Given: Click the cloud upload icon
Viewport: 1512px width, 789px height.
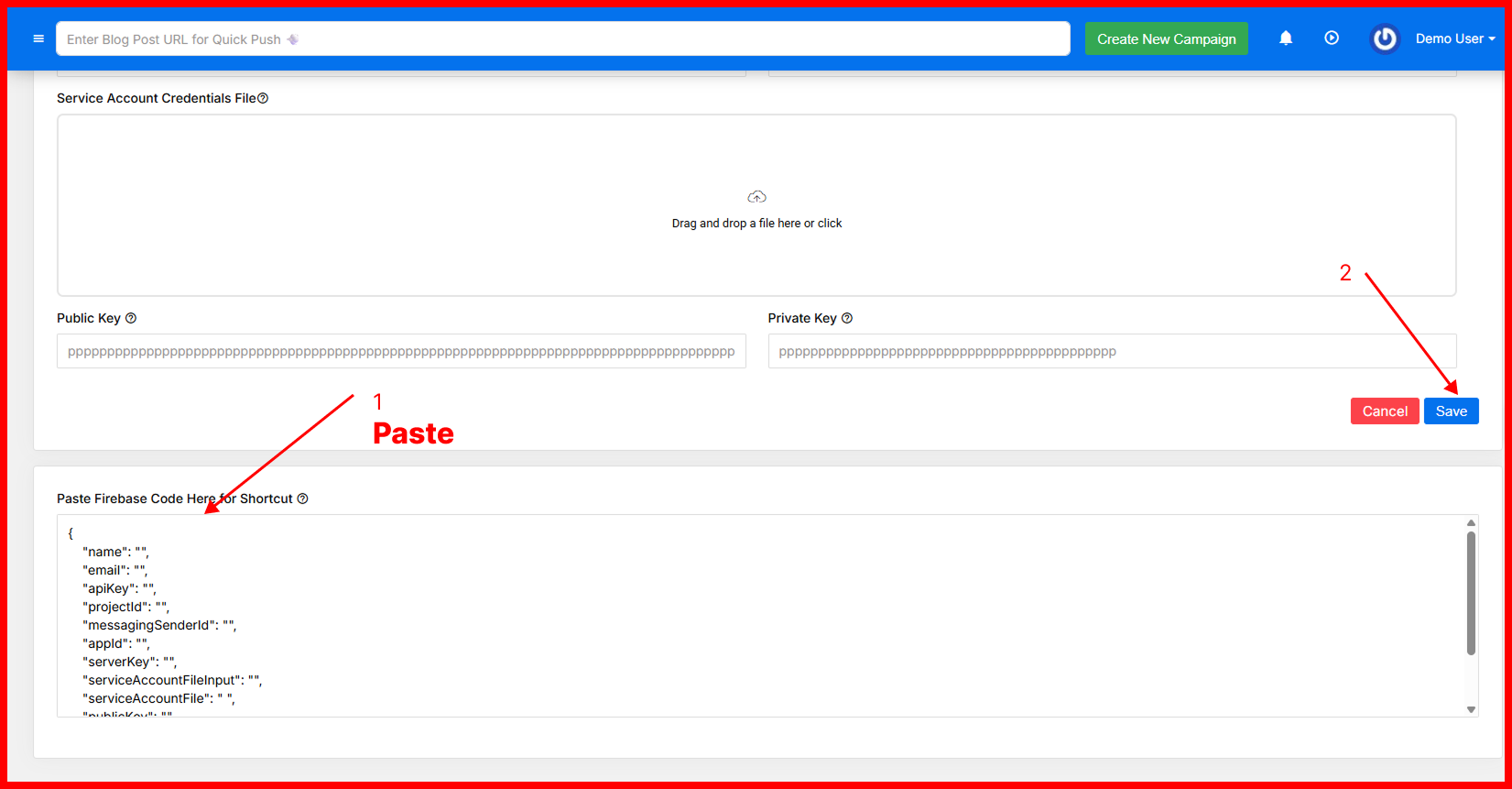Looking at the screenshot, I should 756,197.
